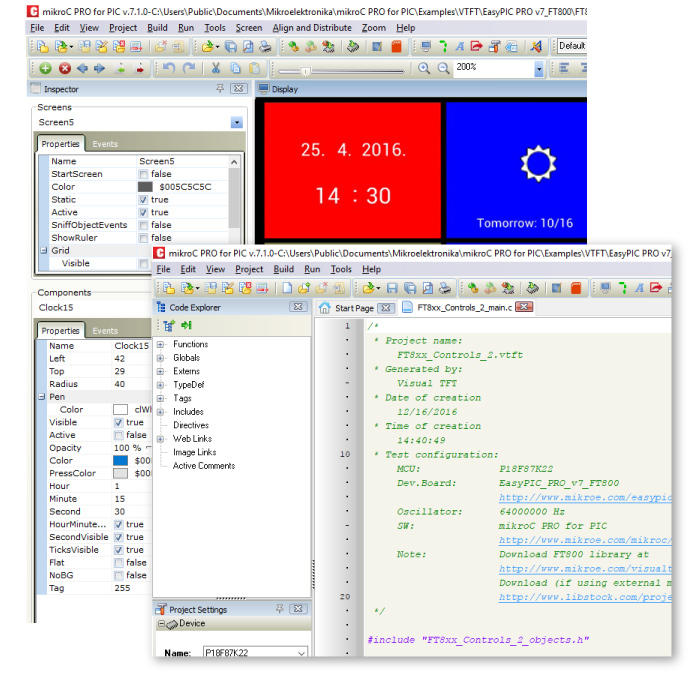Viewport: 692px width, 681px height.
Task: Switch to FT8xx_Controls_2_main.c tab
Action: pyautogui.click(x=464, y=308)
